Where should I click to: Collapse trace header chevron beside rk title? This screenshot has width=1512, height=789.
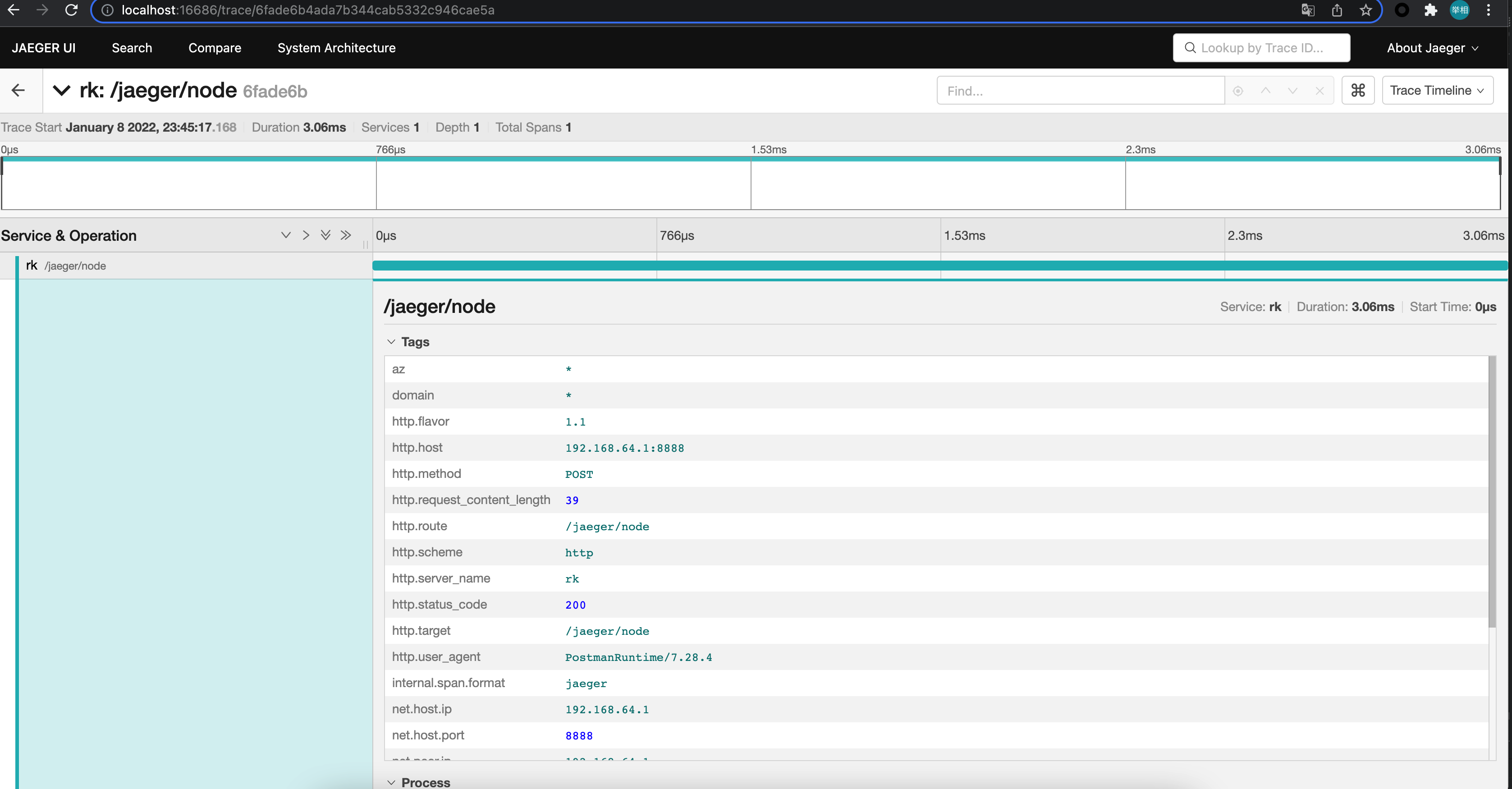point(62,91)
